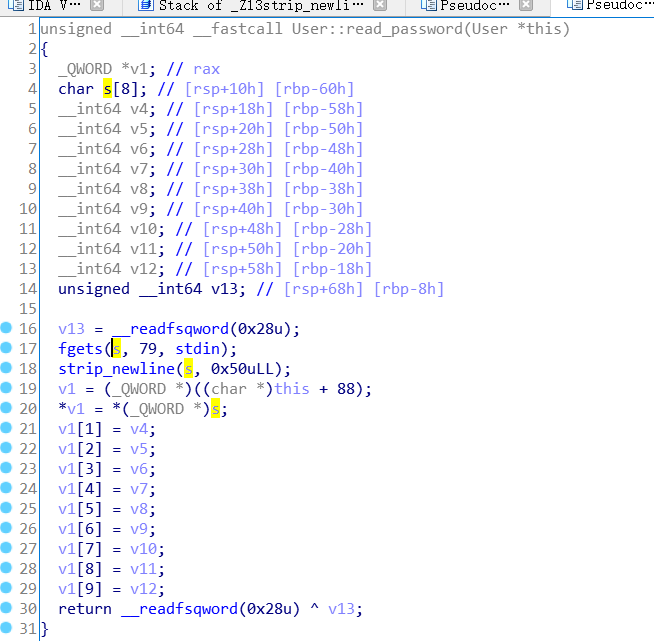Click line number 1 in the gutter
The image size is (654, 641).
coord(32,29)
